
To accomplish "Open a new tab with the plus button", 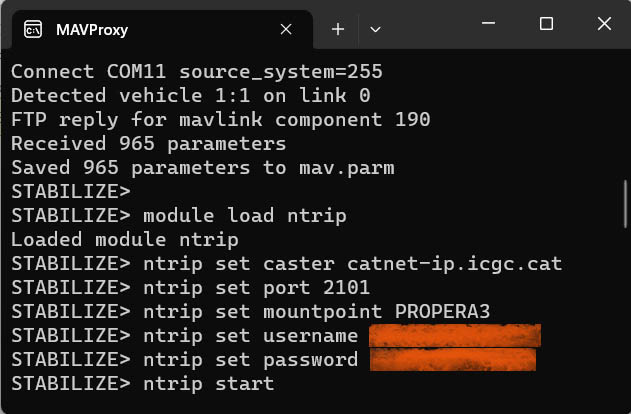I will [x=338, y=29].
